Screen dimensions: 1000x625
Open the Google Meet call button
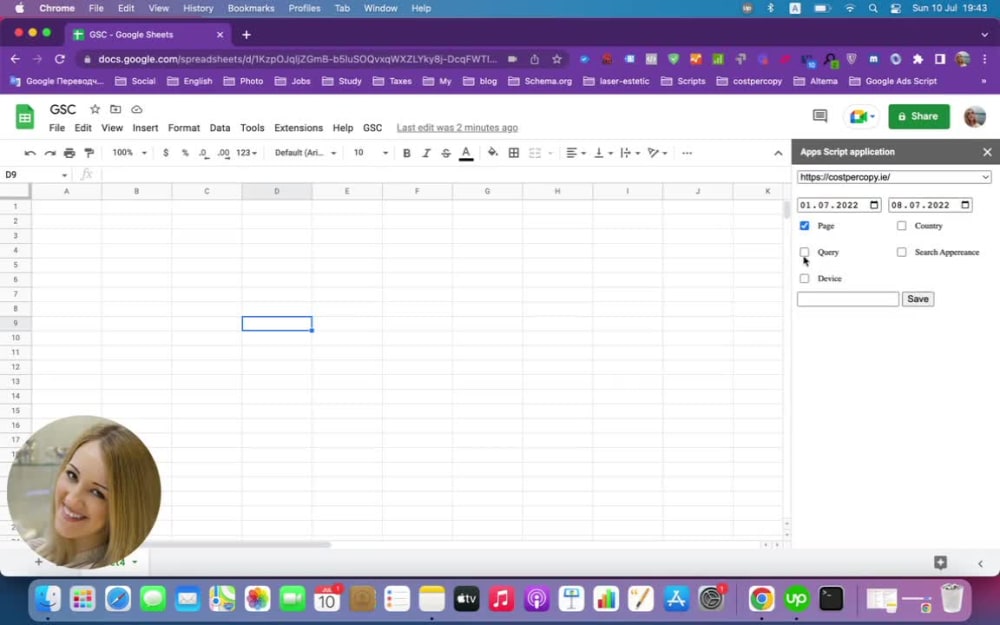click(x=861, y=117)
